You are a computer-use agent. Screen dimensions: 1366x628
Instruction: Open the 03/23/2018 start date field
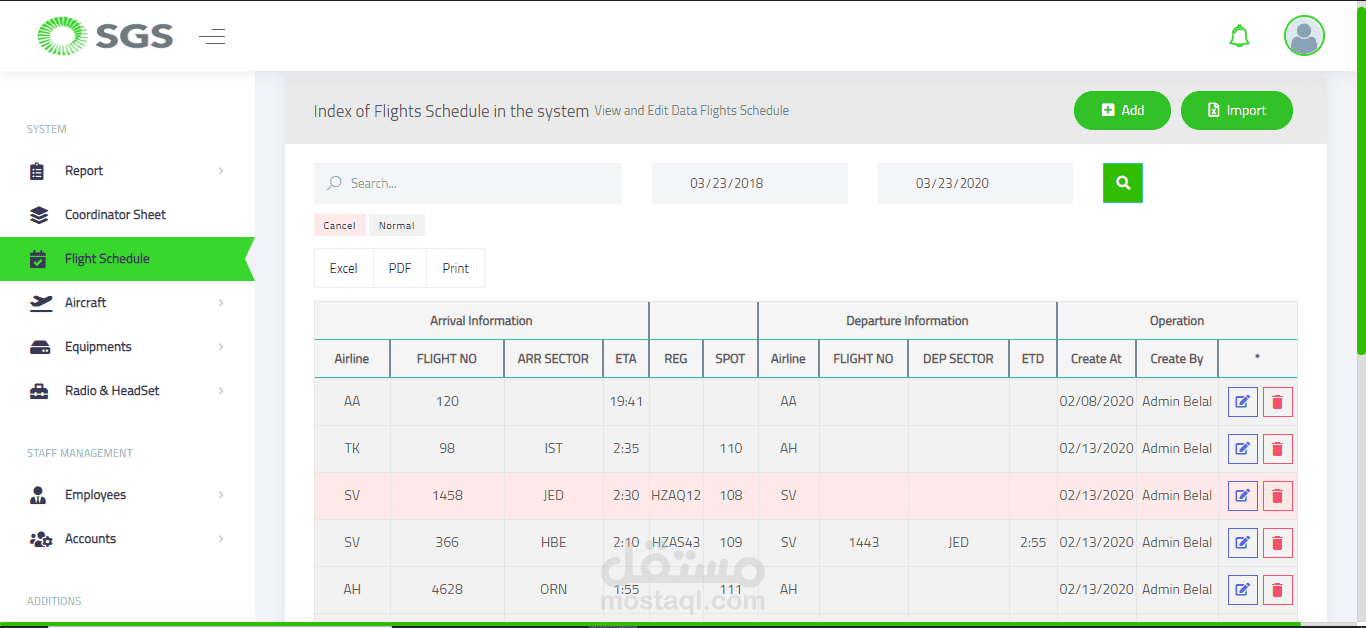click(x=749, y=184)
